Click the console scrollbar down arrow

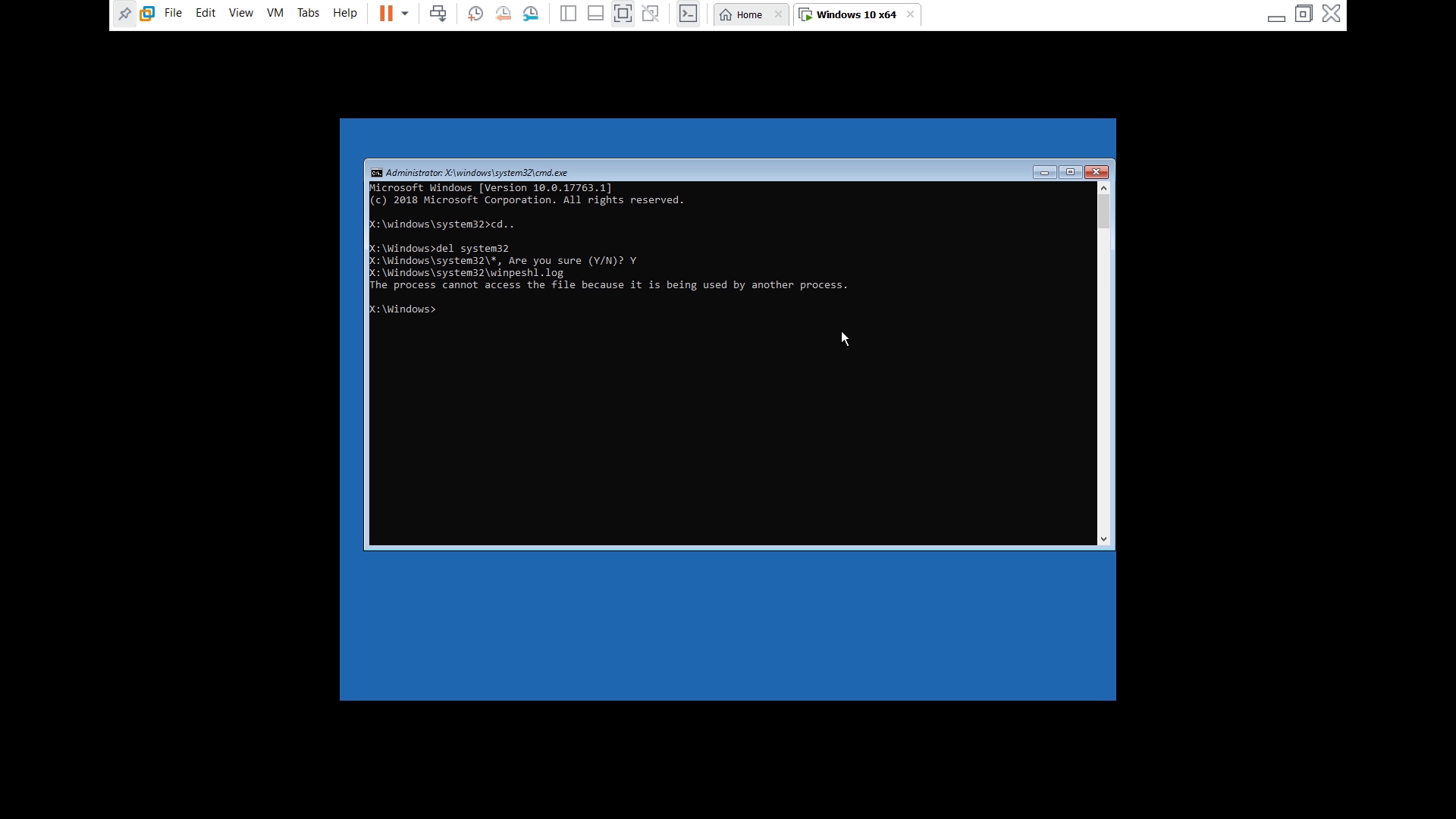pos(1104,539)
